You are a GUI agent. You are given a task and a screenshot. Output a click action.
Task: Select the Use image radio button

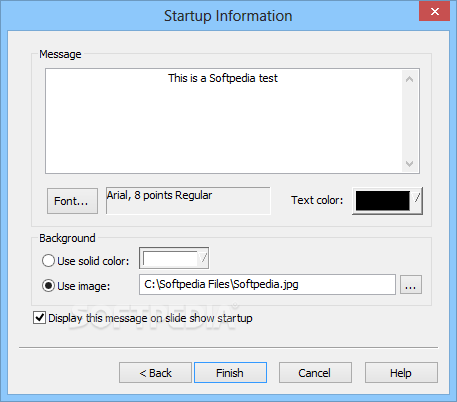click(48, 286)
